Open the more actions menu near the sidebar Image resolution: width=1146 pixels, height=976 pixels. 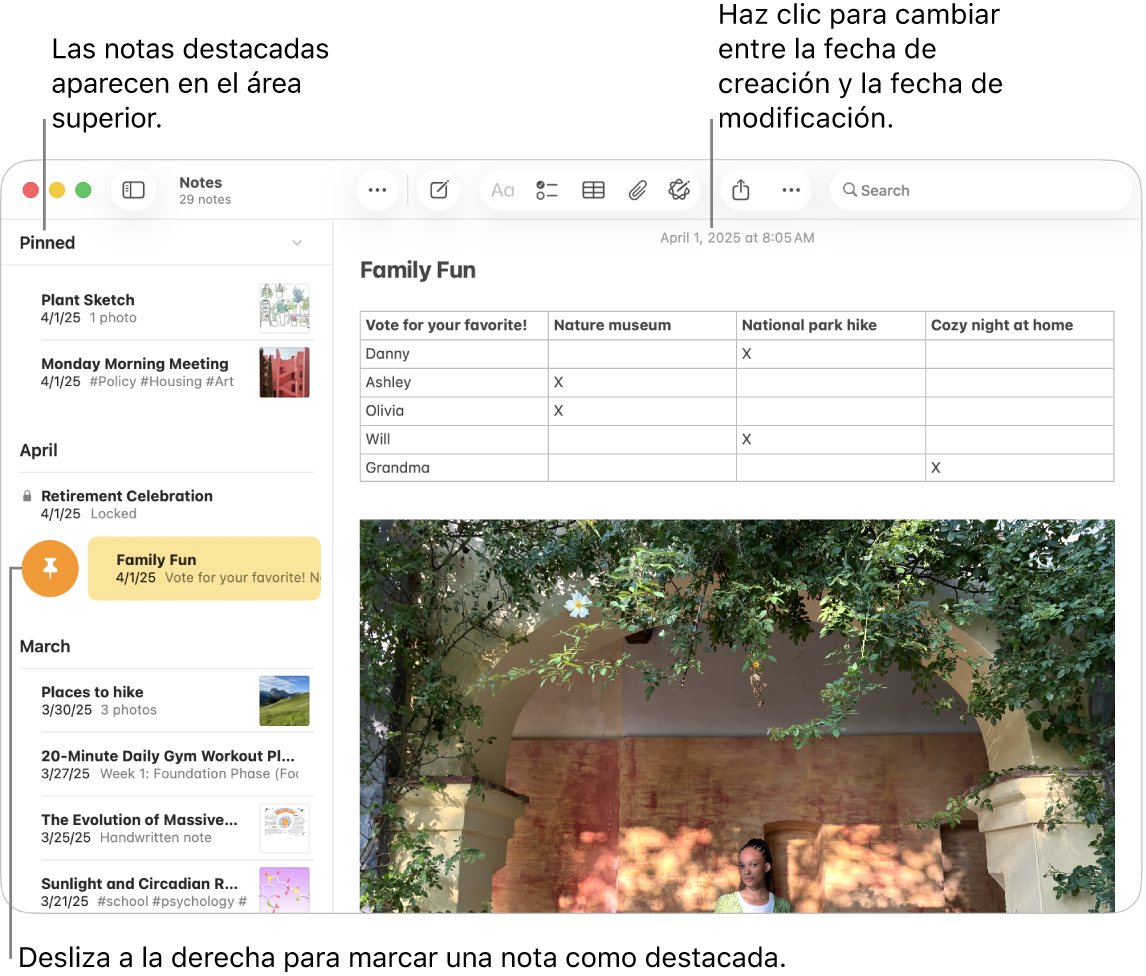tap(377, 189)
